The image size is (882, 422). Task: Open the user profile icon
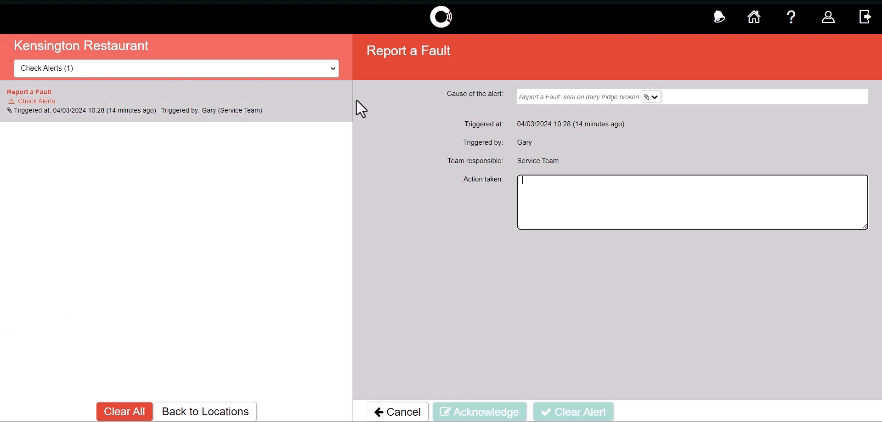pos(828,17)
